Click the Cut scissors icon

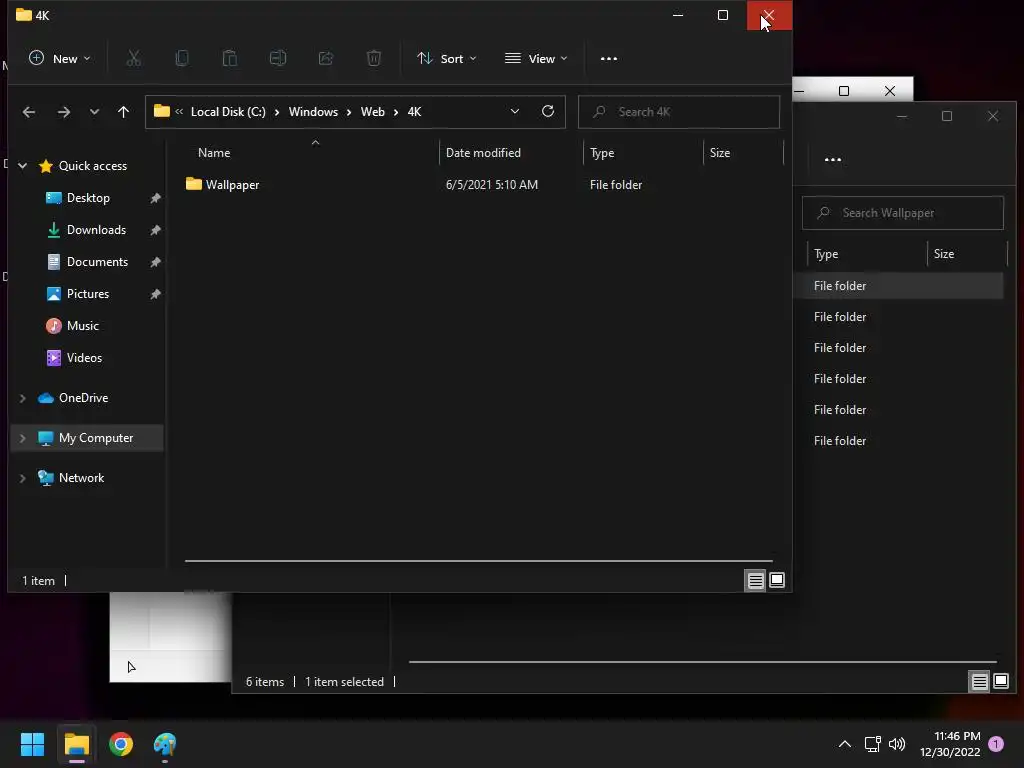click(134, 59)
